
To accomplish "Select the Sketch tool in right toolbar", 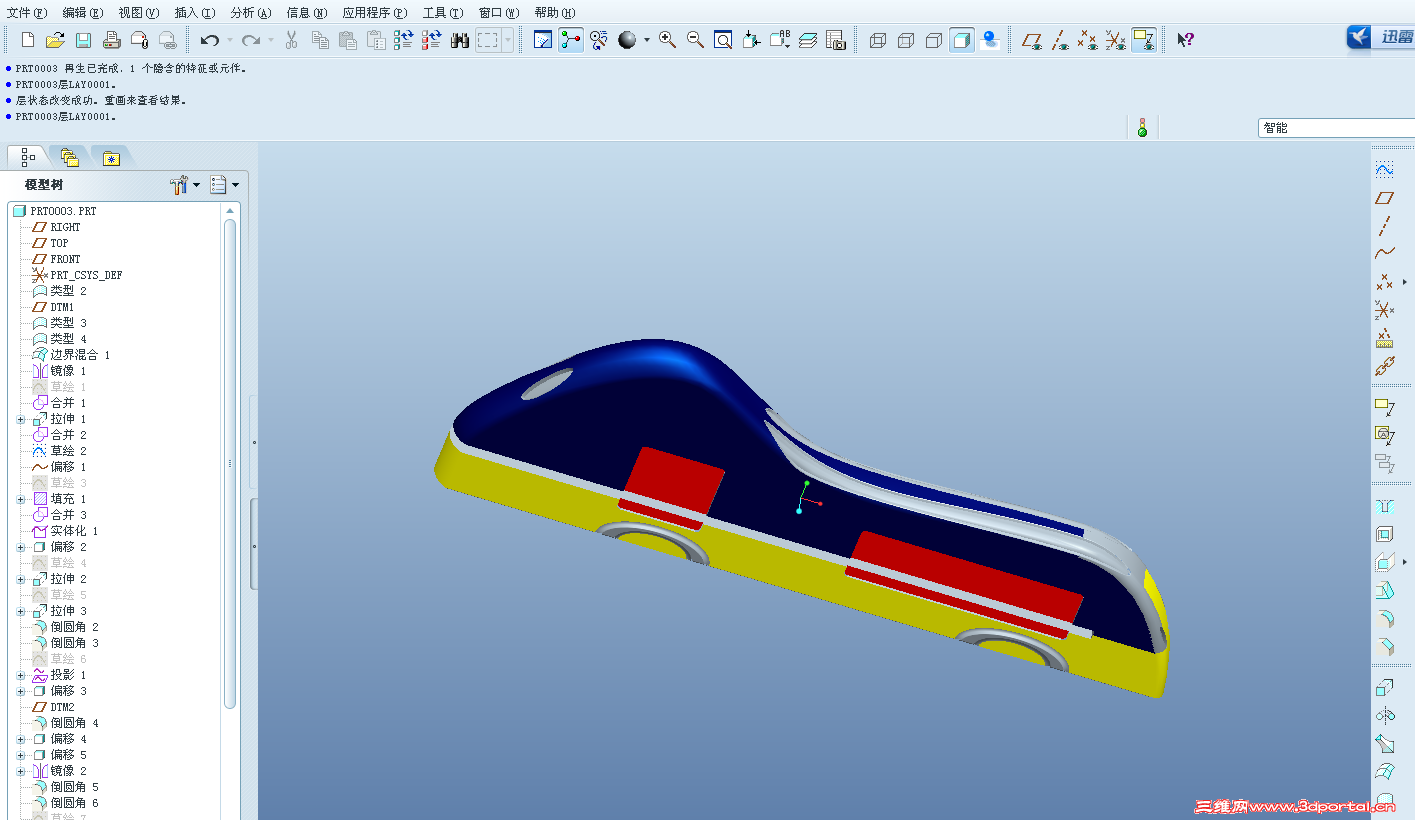I will (x=1384, y=170).
